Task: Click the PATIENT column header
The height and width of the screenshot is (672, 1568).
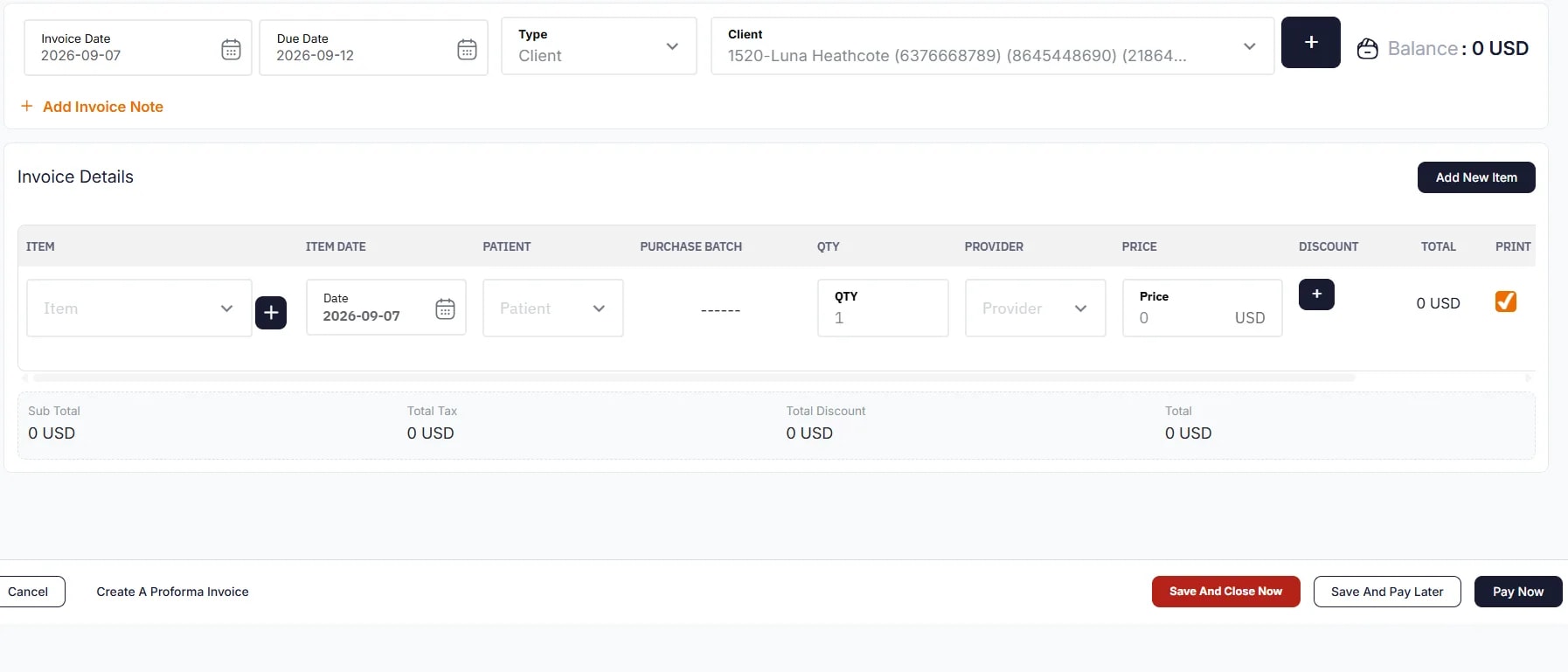Action: click(x=507, y=246)
